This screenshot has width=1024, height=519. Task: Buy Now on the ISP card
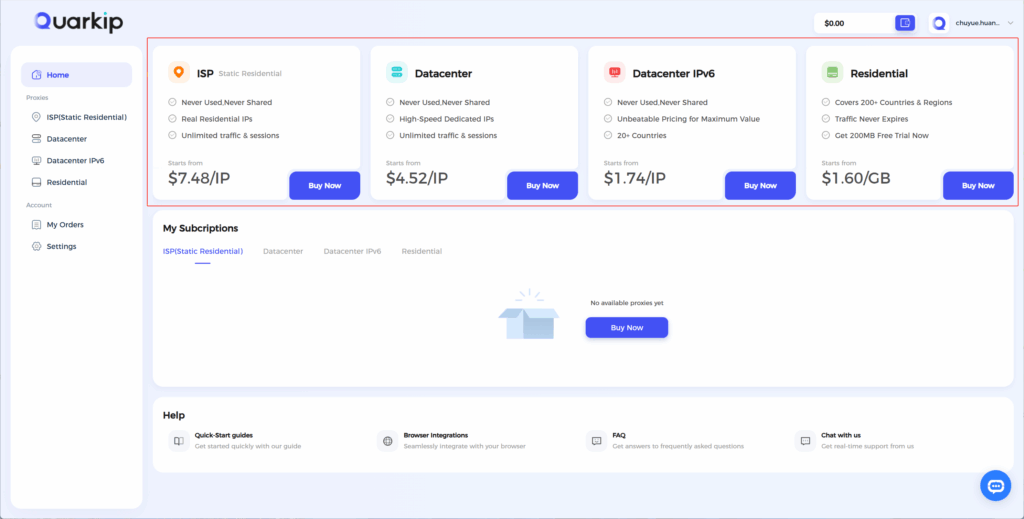(x=325, y=185)
